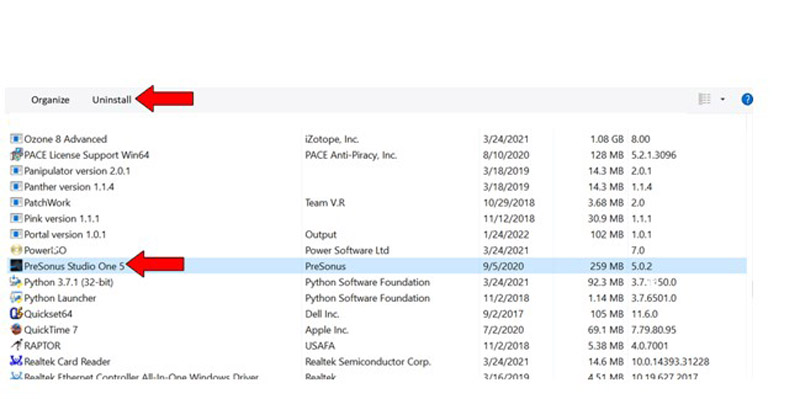The image size is (800, 399).
Task: Select the Python Launcher entry name
Action: [60, 298]
